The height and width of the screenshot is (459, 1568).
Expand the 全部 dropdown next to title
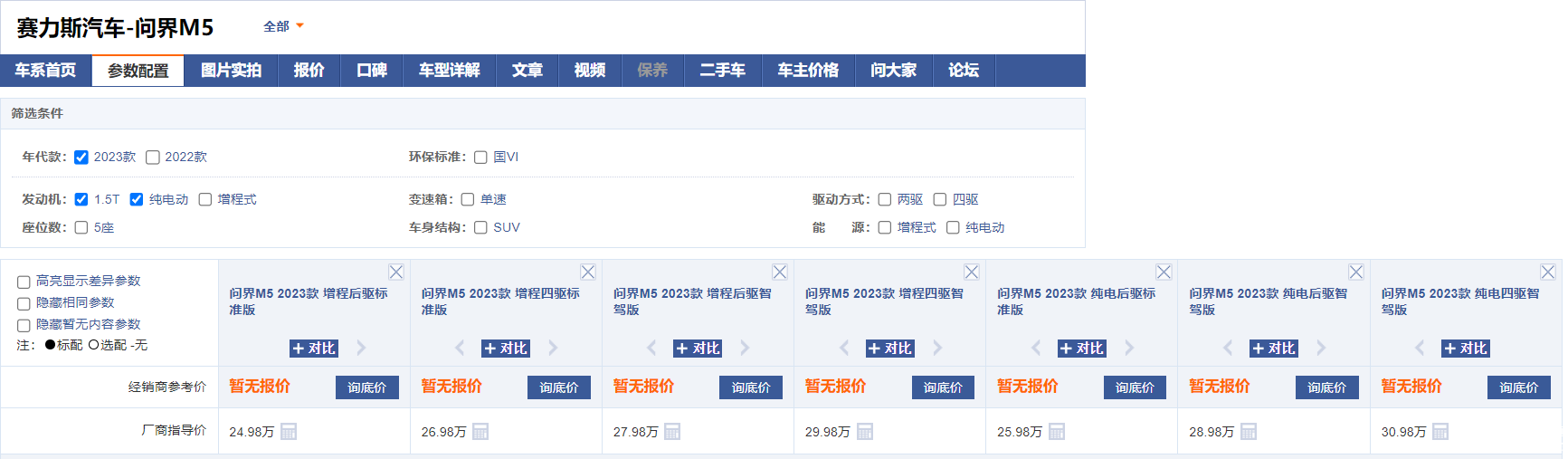283,26
